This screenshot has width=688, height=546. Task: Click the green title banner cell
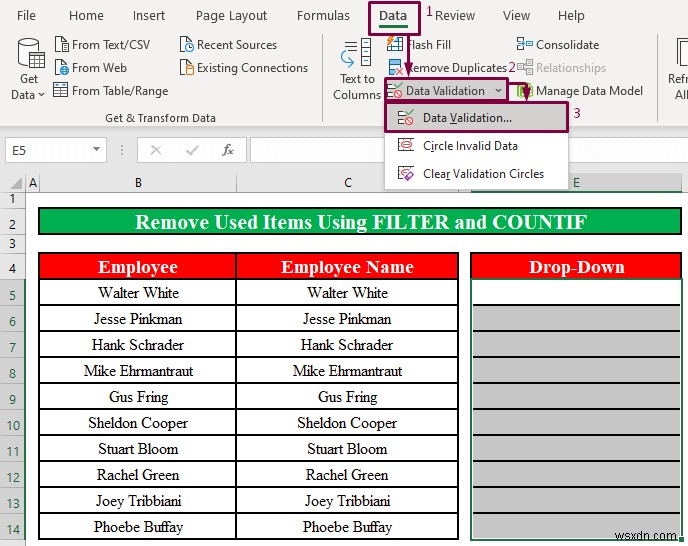click(360, 222)
